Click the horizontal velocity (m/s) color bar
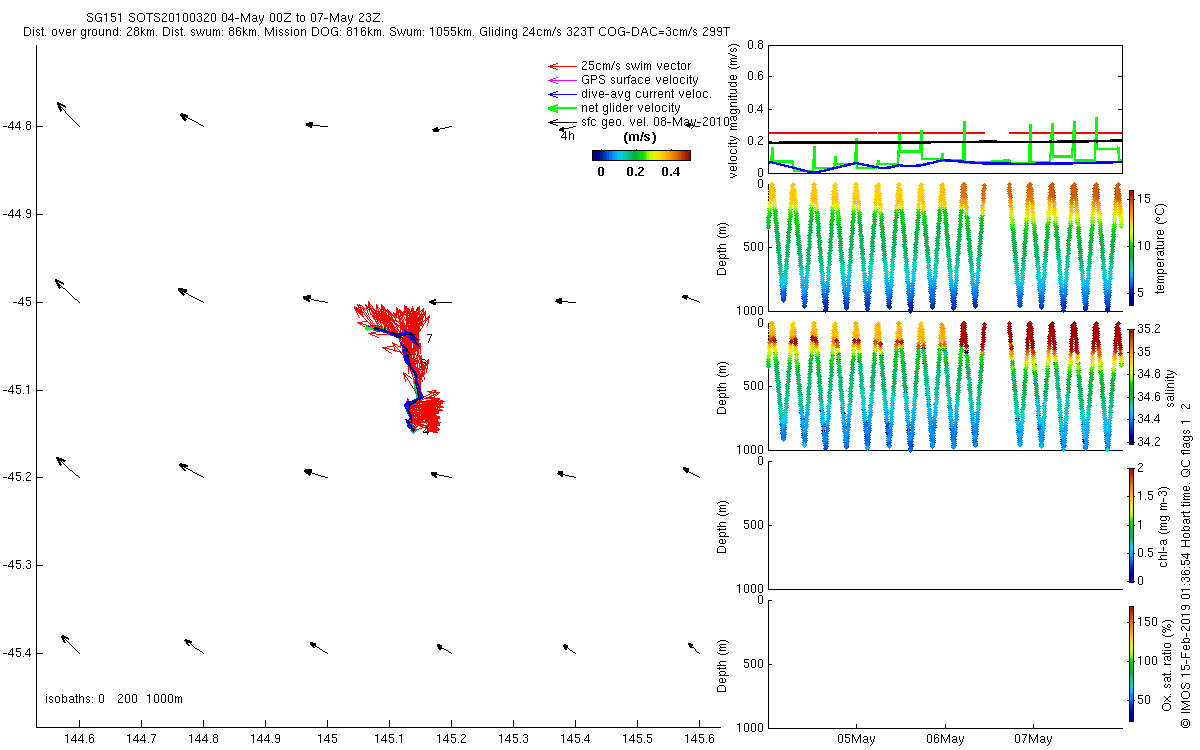 (x=641, y=155)
